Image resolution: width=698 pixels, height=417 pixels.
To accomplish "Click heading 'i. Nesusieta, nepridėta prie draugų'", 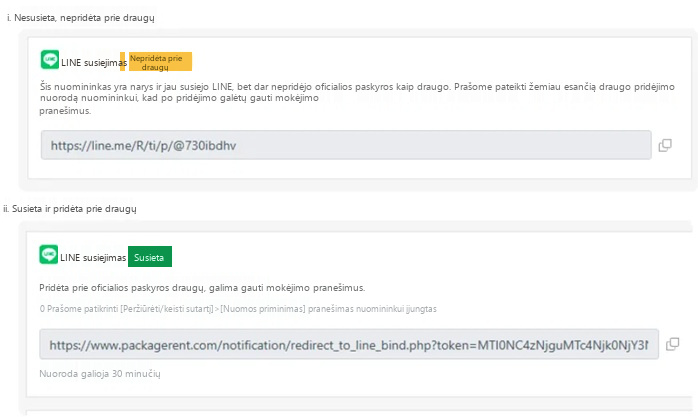I will tap(81, 18).
